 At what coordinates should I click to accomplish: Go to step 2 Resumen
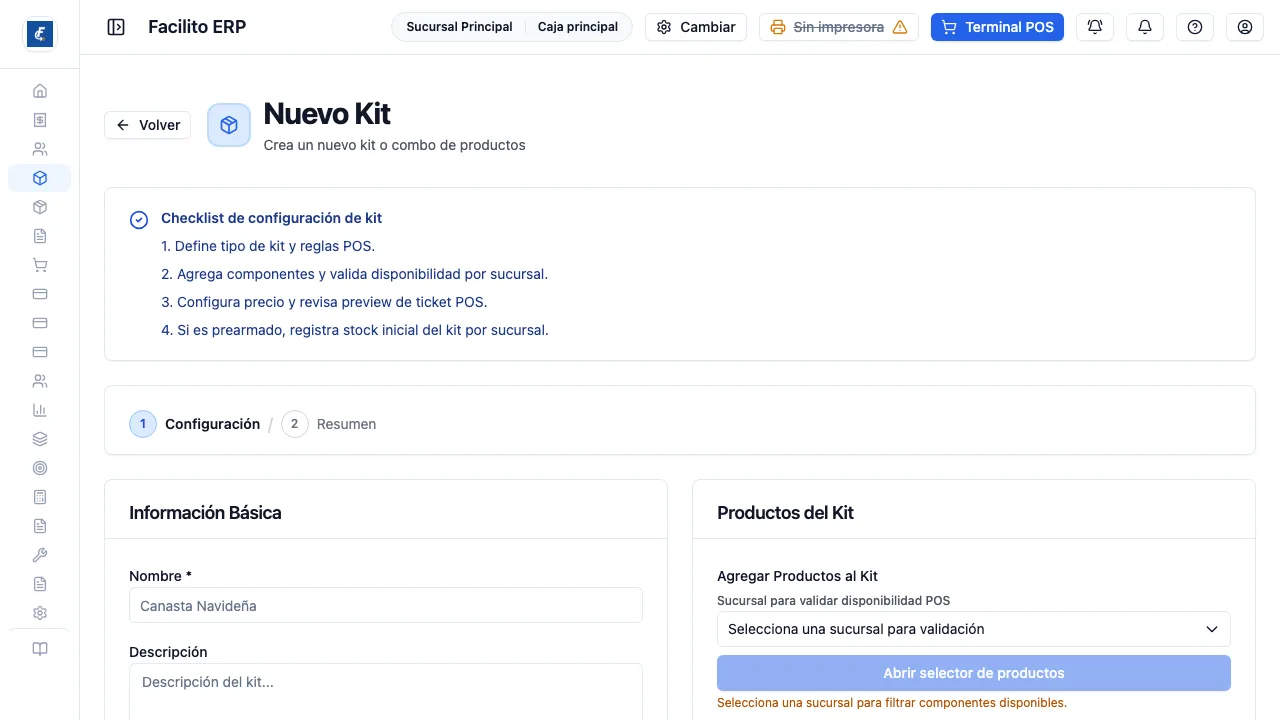tap(329, 424)
